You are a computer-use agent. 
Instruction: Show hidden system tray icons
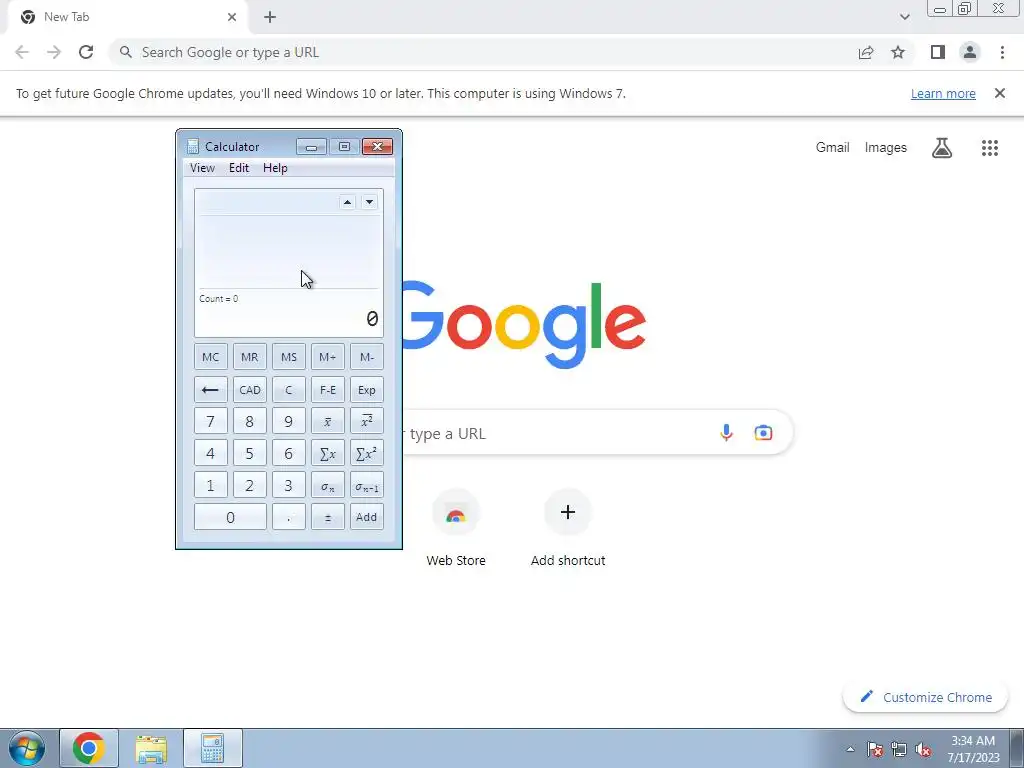(x=850, y=749)
